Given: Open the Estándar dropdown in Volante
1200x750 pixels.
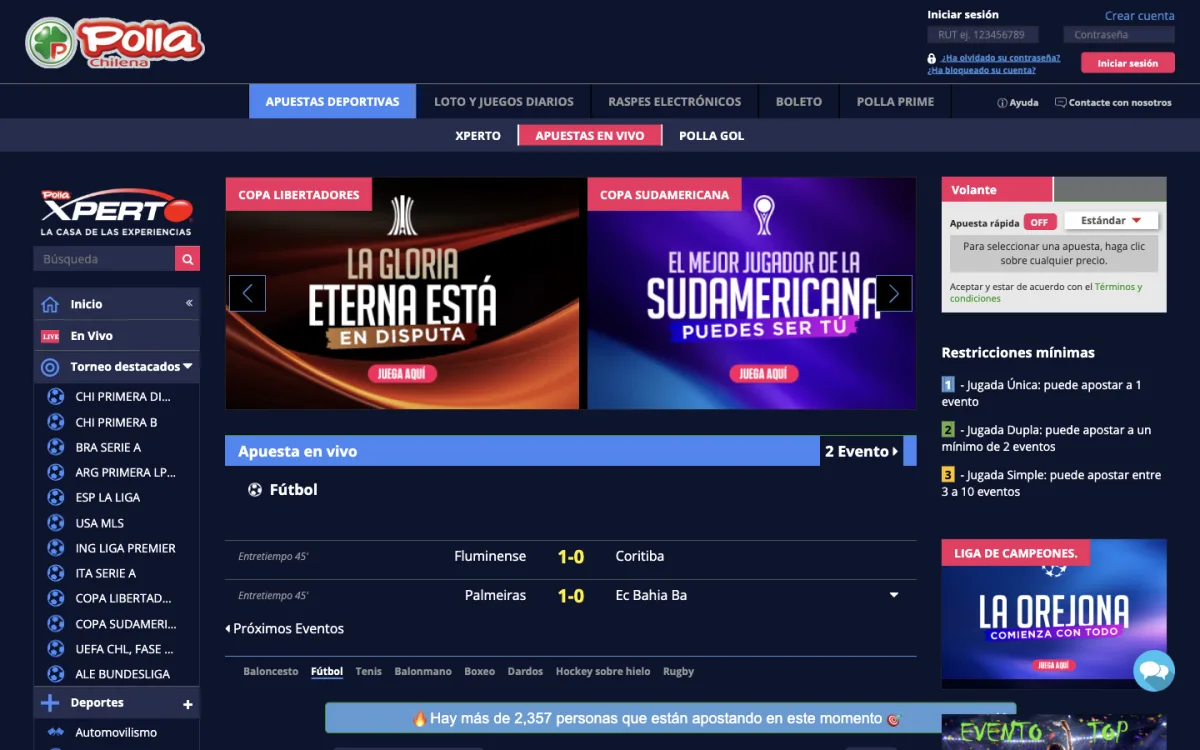Looking at the screenshot, I should coord(1111,221).
